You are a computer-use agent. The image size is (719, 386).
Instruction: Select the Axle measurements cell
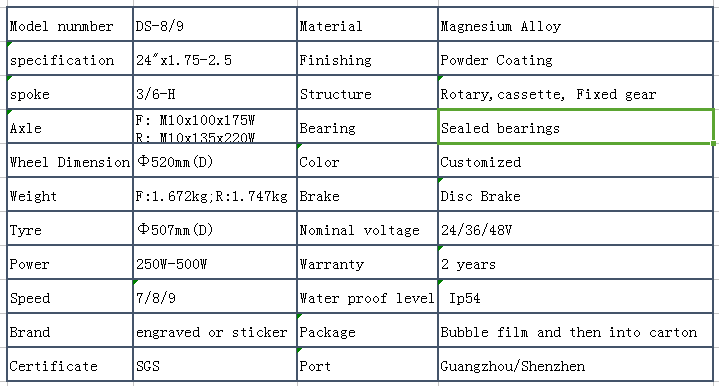click(215, 126)
